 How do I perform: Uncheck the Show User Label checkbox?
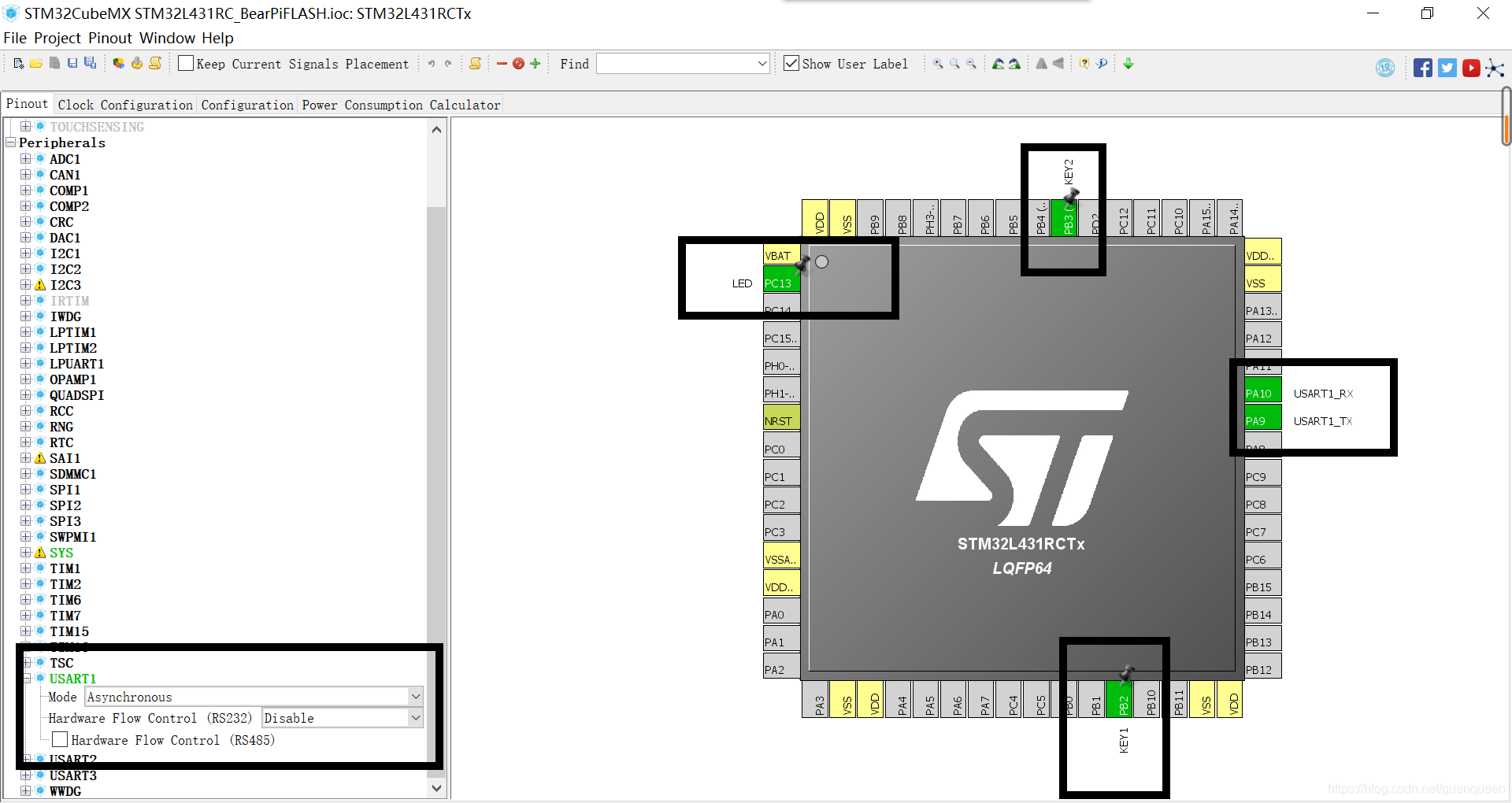coord(791,63)
